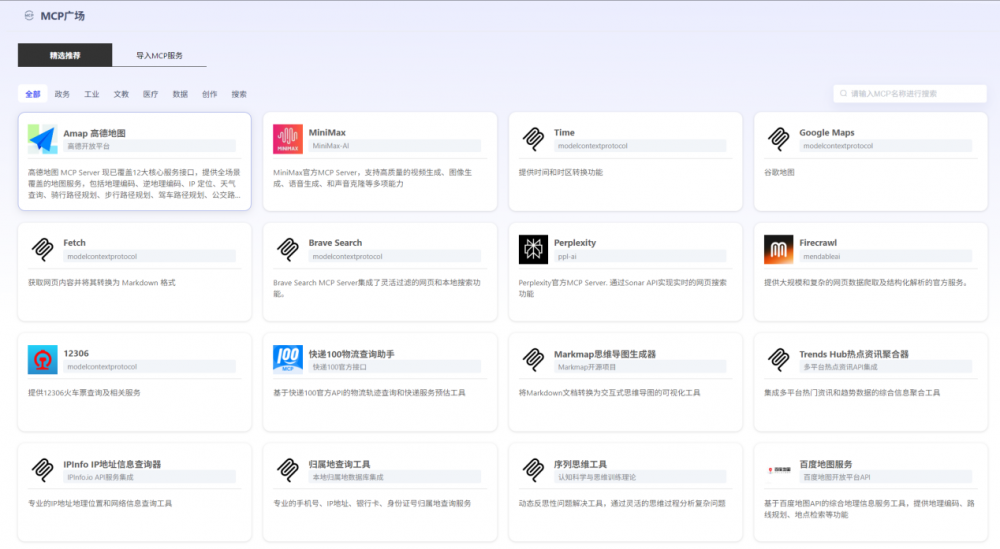Viewport: 1000px width, 549px height.
Task: Open the 百度地图服务 card title
Action: pyautogui.click(x=826, y=464)
